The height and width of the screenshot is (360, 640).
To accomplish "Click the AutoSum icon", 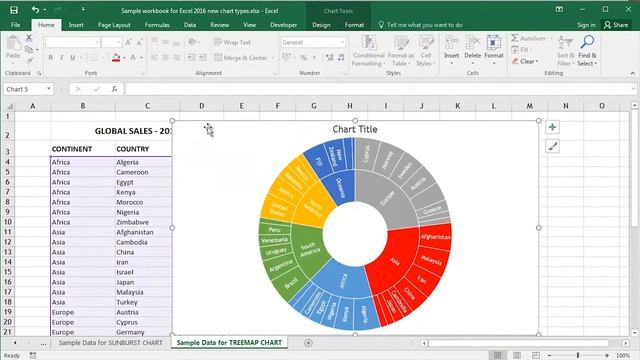I will pos(515,38).
